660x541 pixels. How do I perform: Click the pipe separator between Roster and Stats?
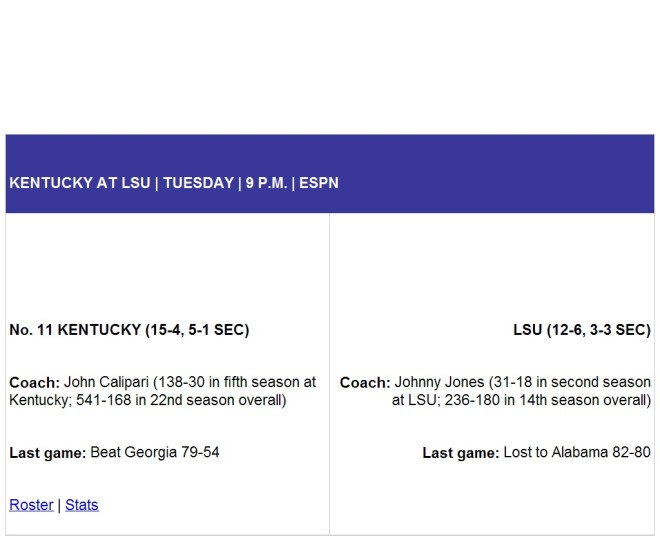(x=59, y=505)
